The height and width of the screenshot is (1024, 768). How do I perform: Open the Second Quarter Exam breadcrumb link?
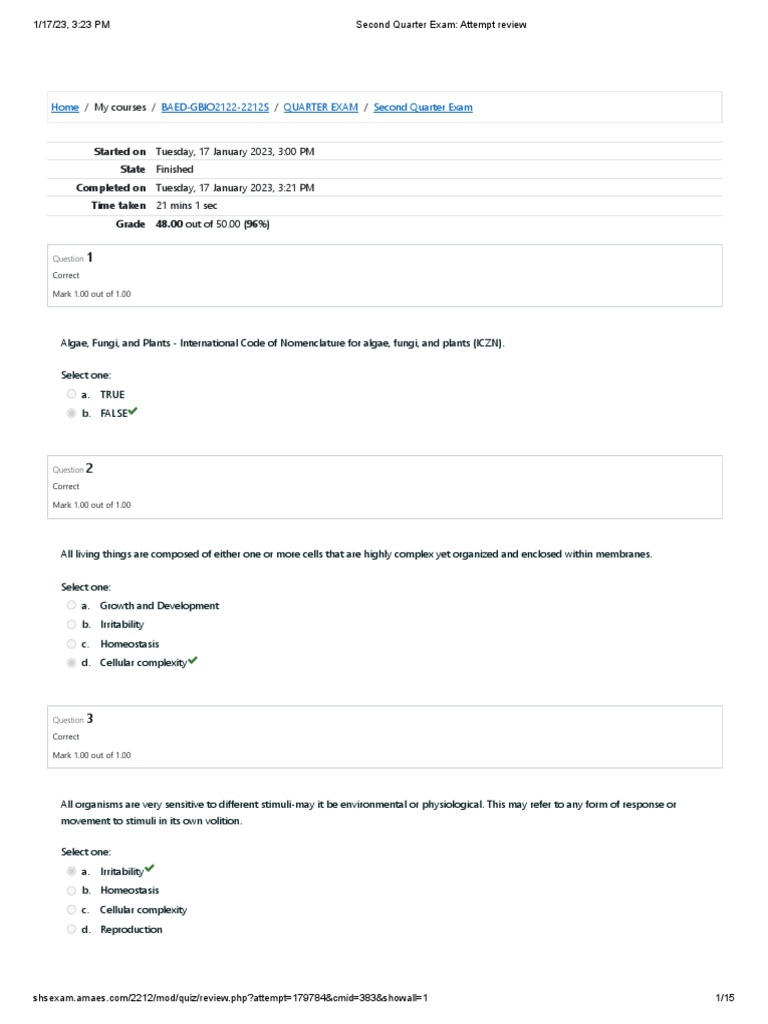pos(423,107)
